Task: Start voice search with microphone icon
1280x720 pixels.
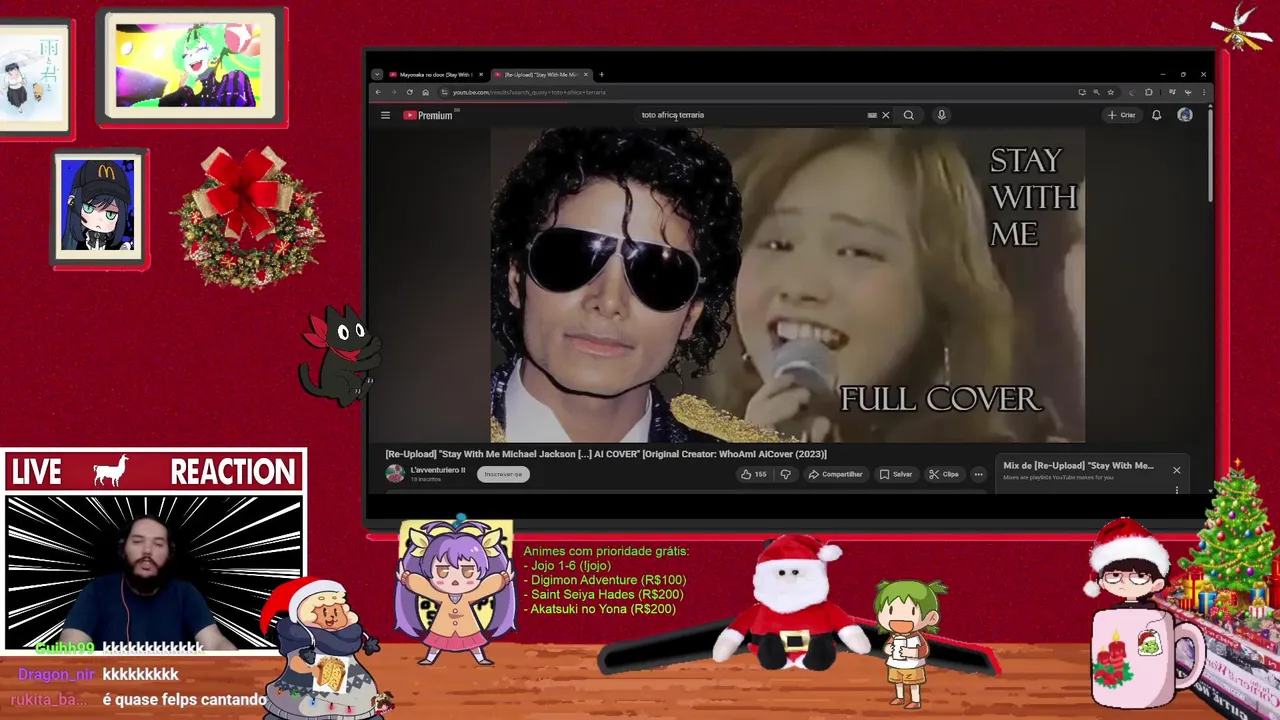Action: pyautogui.click(x=941, y=115)
